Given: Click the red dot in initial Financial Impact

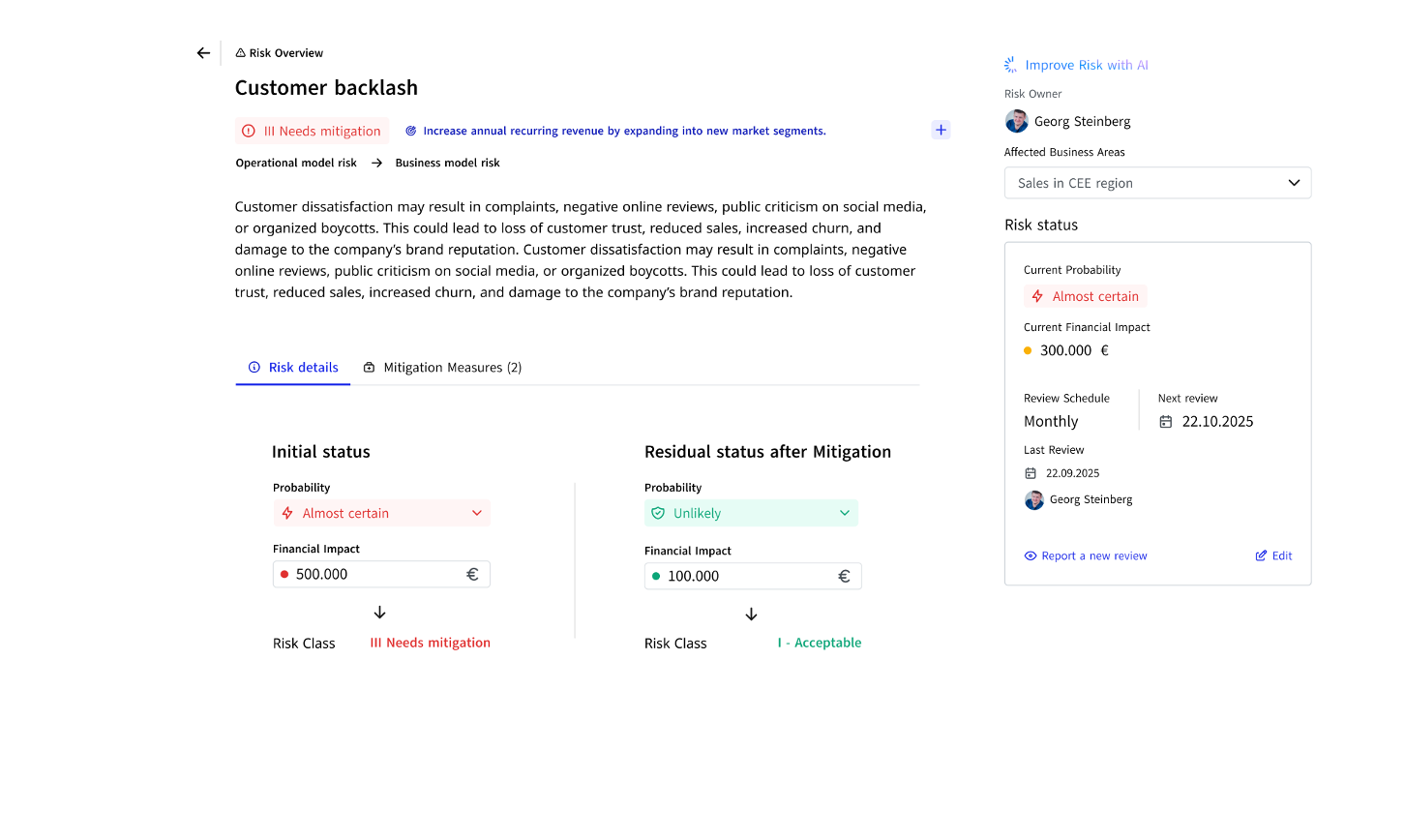Looking at the screenshot, I should click(284, 574).
